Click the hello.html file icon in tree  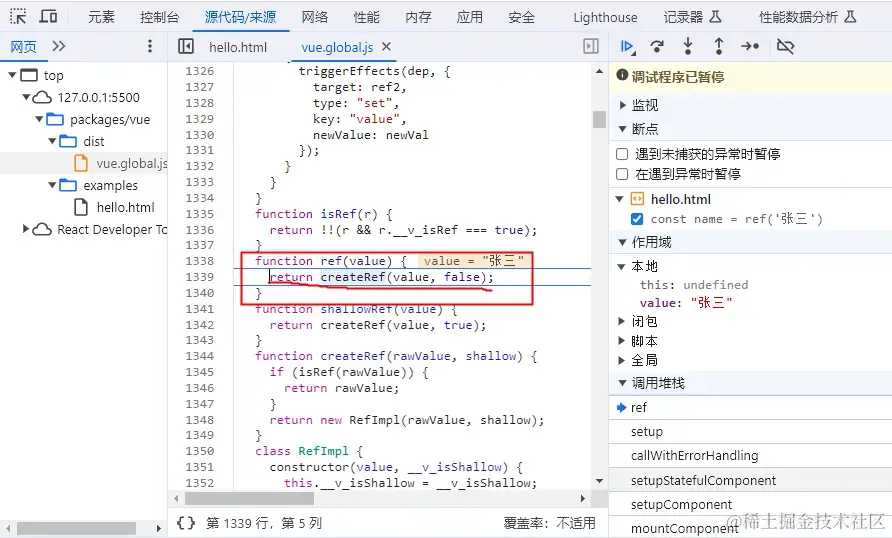coord(81,207)
